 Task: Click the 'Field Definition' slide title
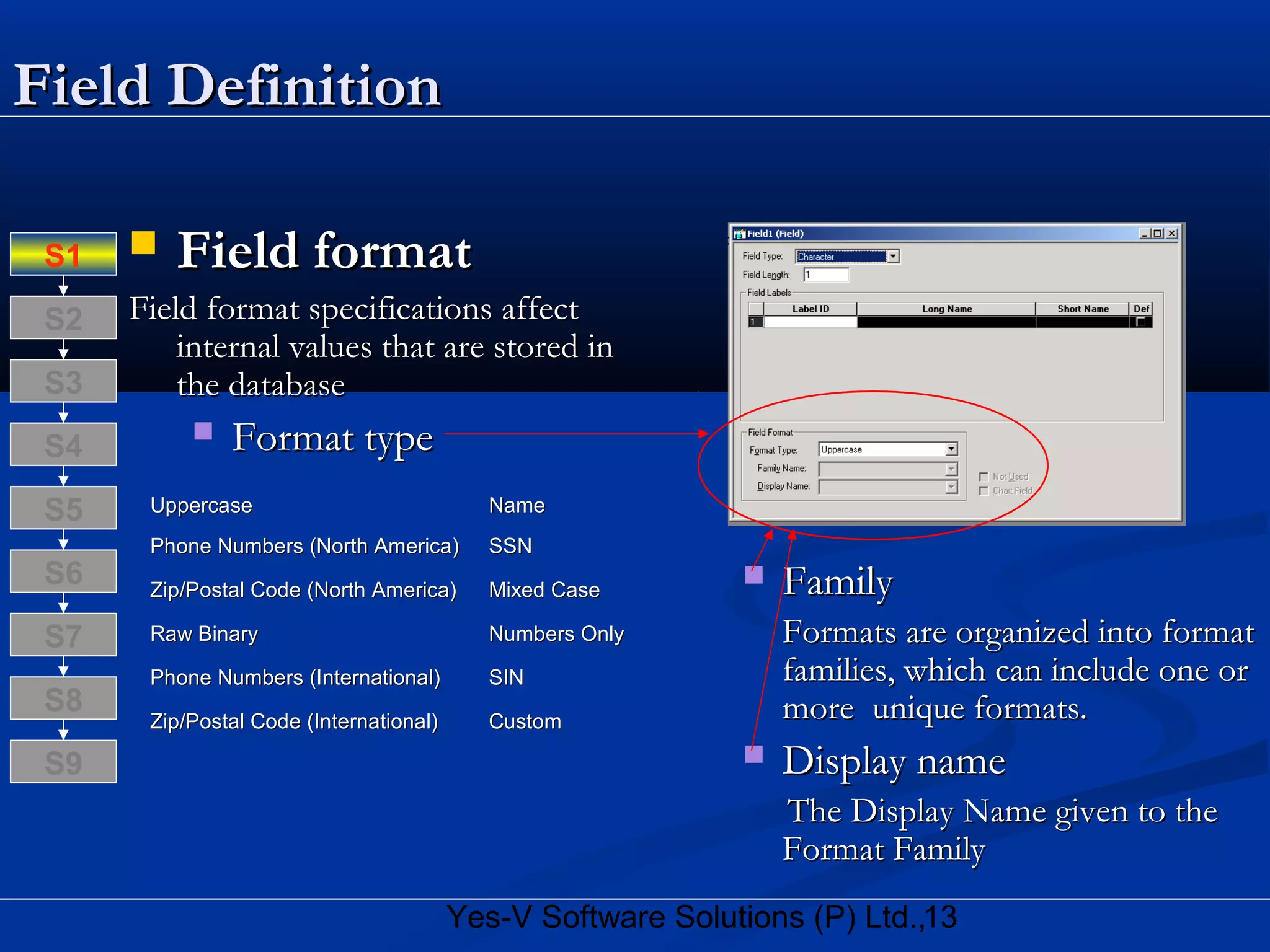point(227,85)
